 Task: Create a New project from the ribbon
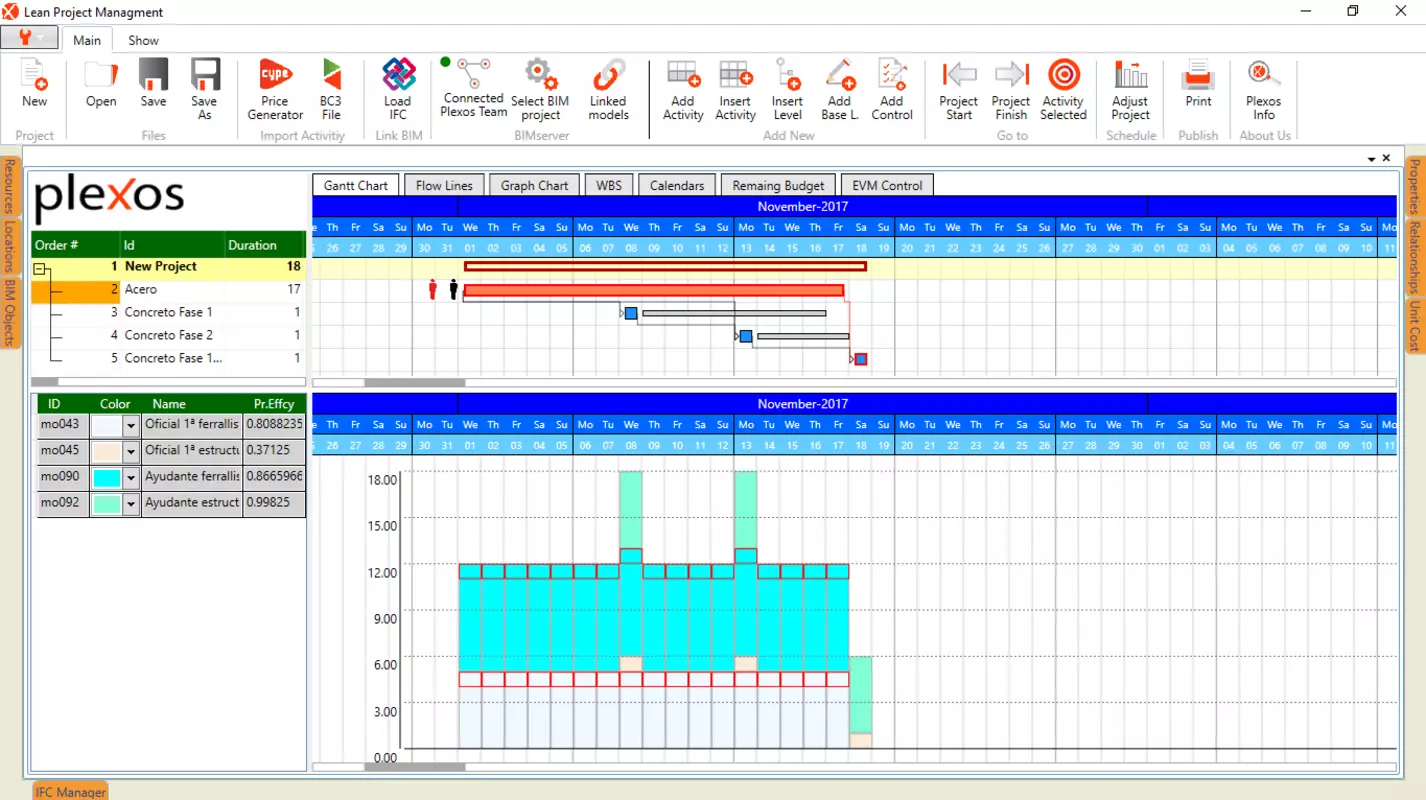pyautogui.click(x=34, y=84)
